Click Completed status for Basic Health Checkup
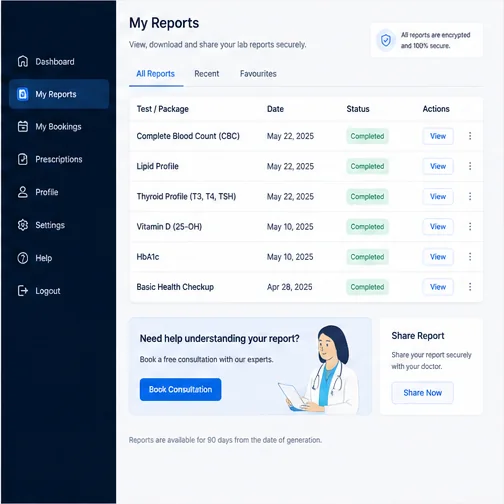The image size is (504, 504). pos(367,287)
